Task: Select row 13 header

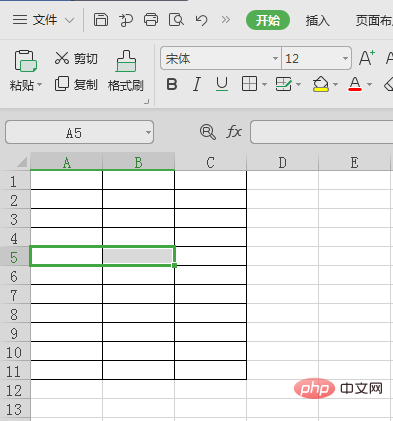Action: point(15,408)
